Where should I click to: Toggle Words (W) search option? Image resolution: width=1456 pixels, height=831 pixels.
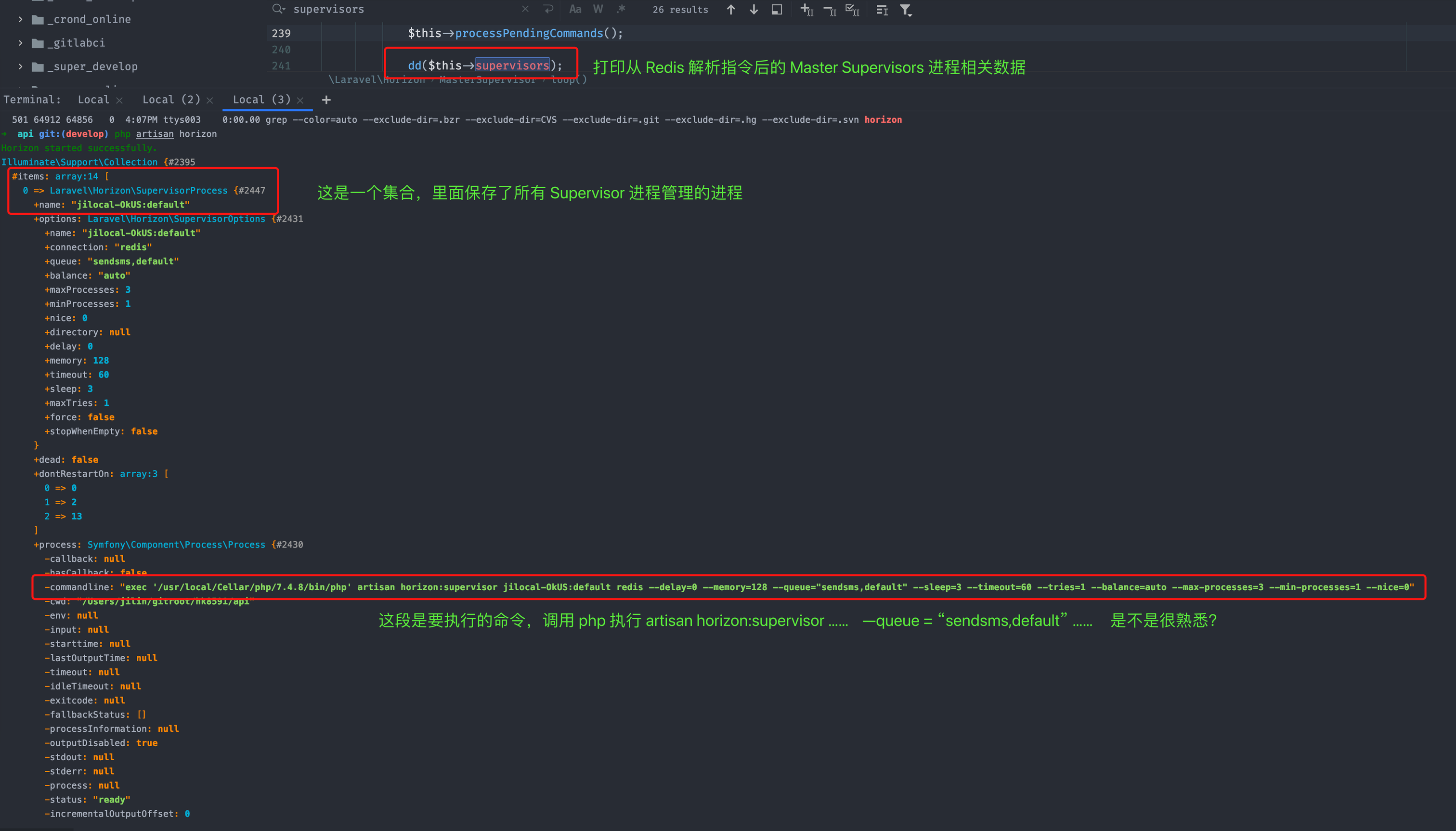[x=598, y=9]
